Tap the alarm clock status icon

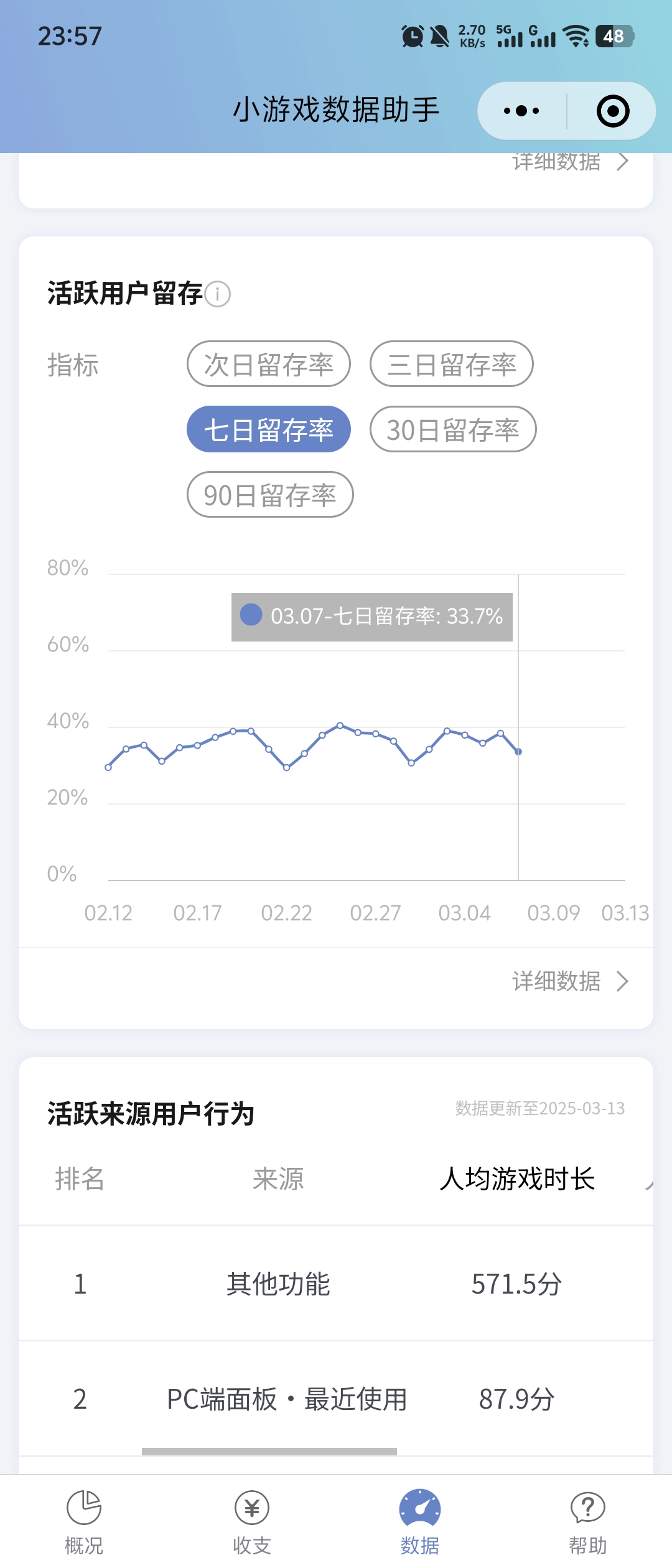coord(412,36)
